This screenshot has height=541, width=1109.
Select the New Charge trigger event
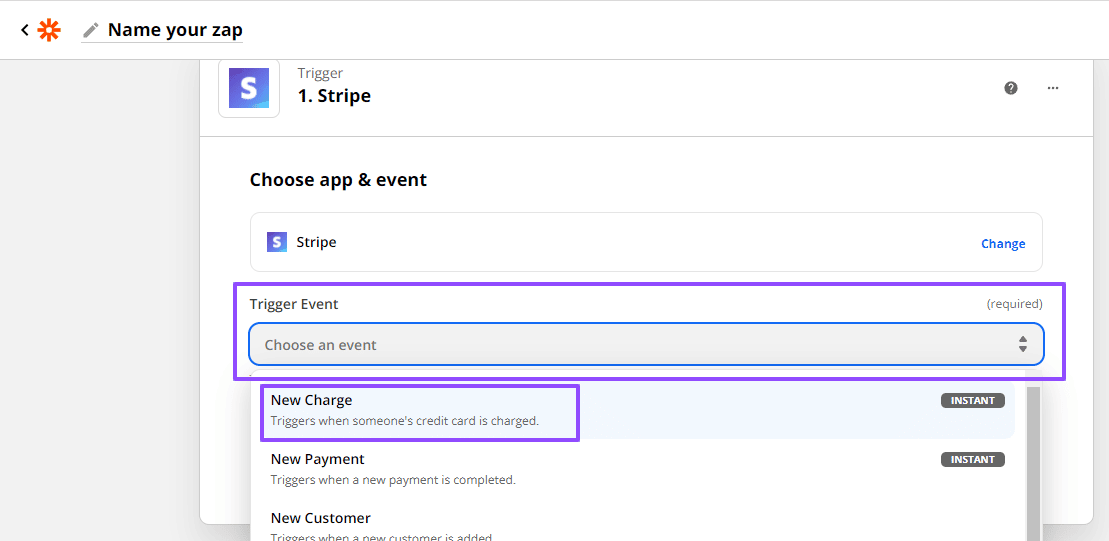click(420, 410)
